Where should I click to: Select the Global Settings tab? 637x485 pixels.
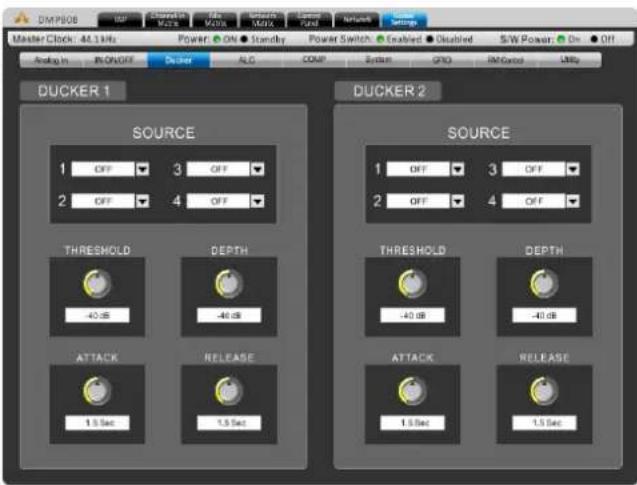click(x=404, y=19)
